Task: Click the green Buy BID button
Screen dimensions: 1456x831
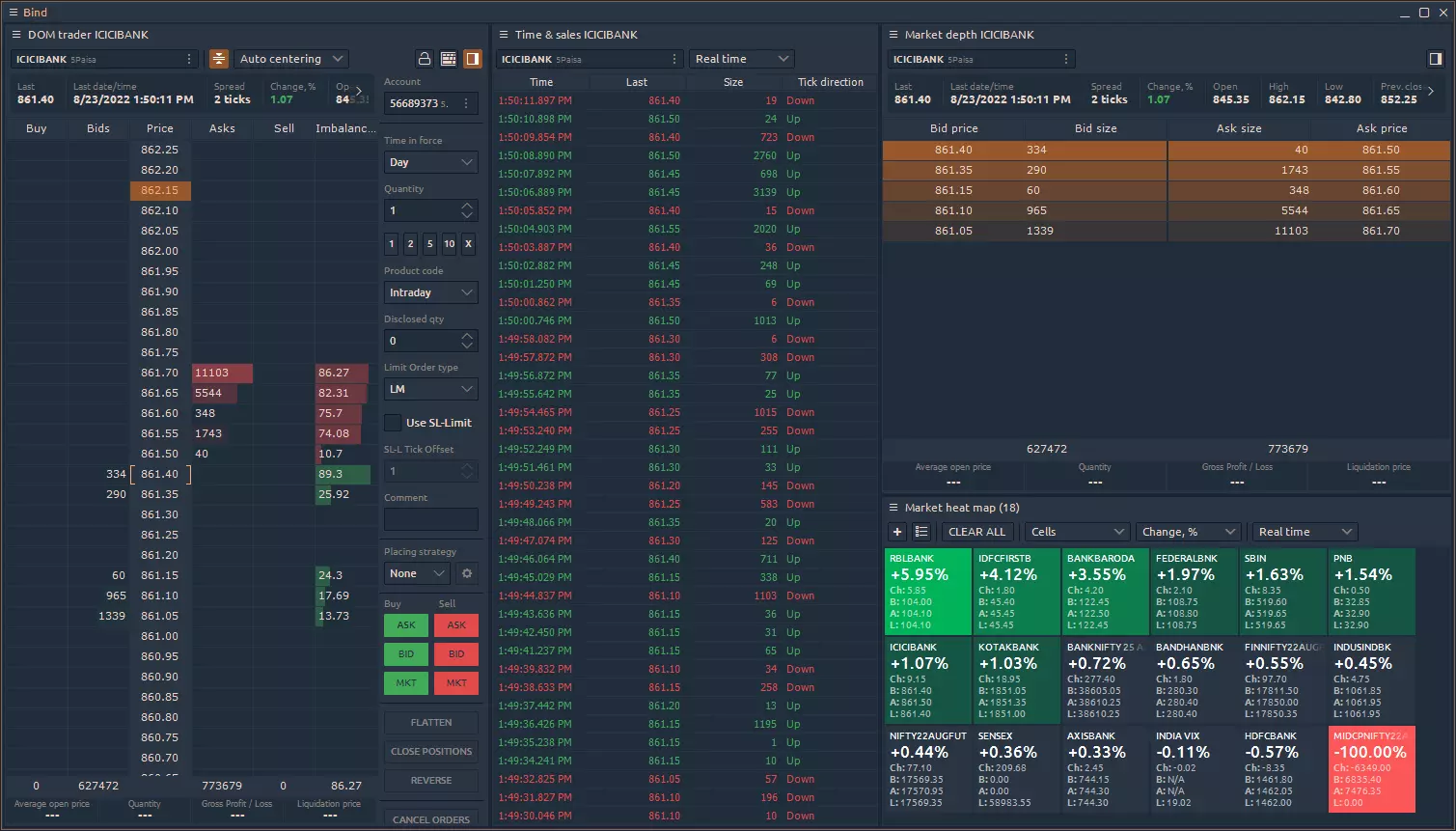Action: coord(406,654)
